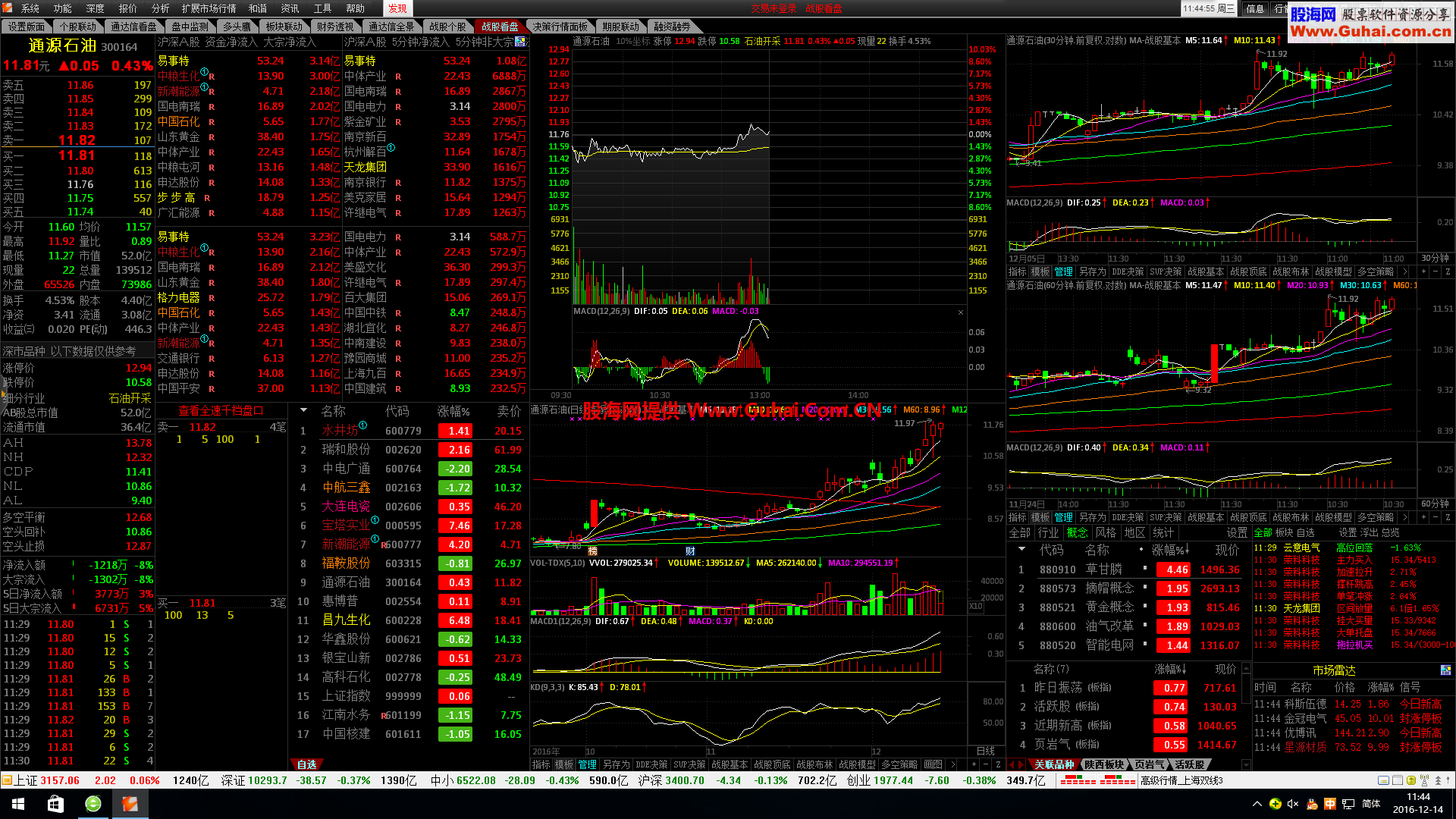Zoom out the 30-minute chart with minus
The image size is (1456, 819).
(1436, 271)
